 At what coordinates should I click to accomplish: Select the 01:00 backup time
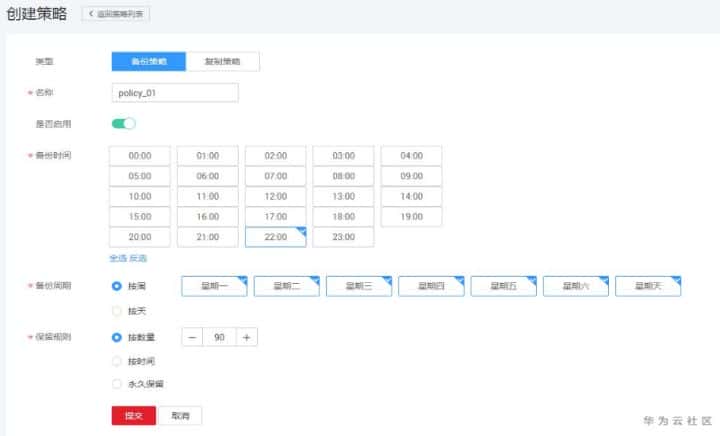pyautogui.click(x=208, y=156)
